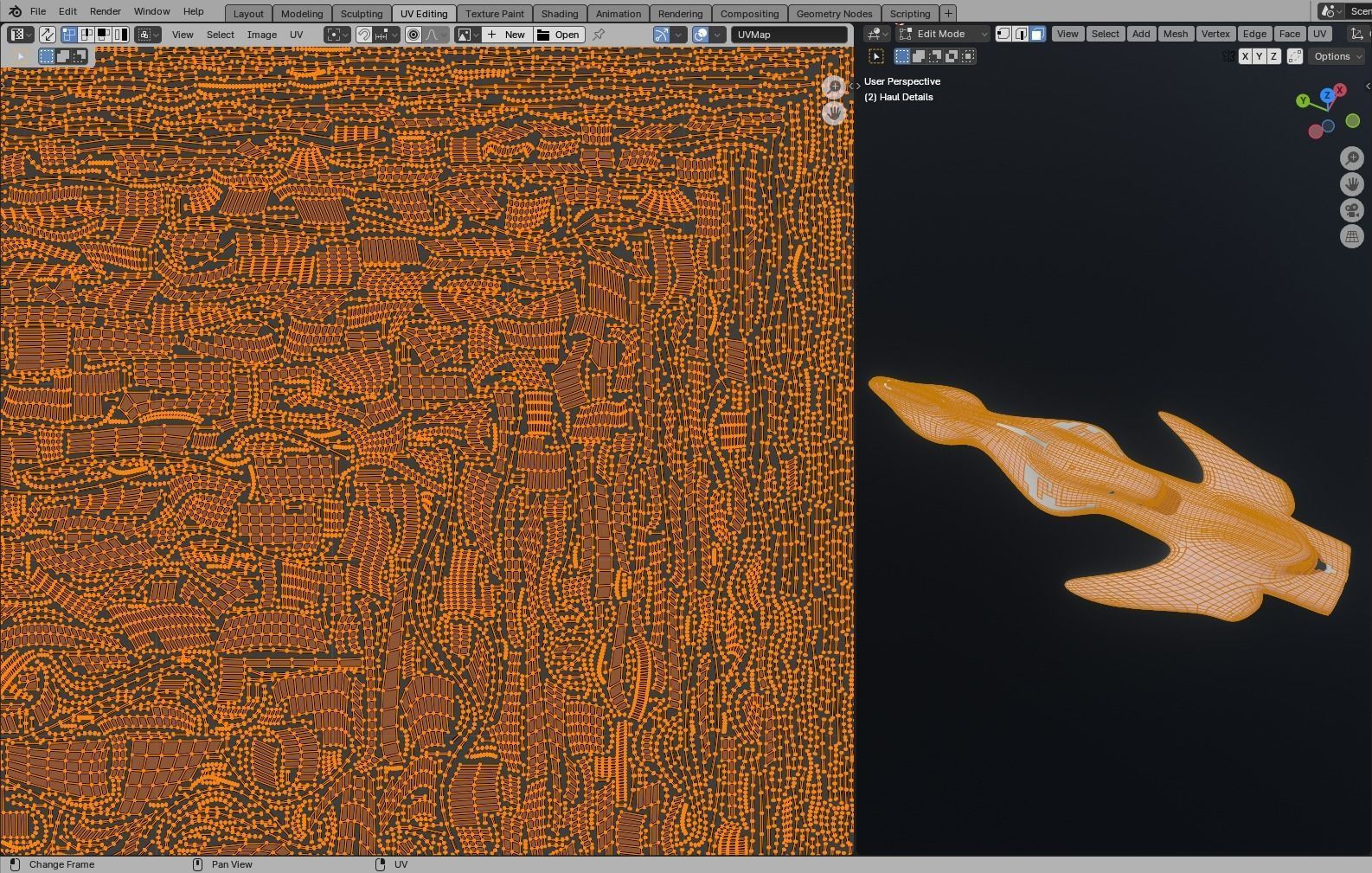Open the UV pivot point dropdown
Image resolution: width=1372 pixels, height=873 pixels.
click(337, 35)
